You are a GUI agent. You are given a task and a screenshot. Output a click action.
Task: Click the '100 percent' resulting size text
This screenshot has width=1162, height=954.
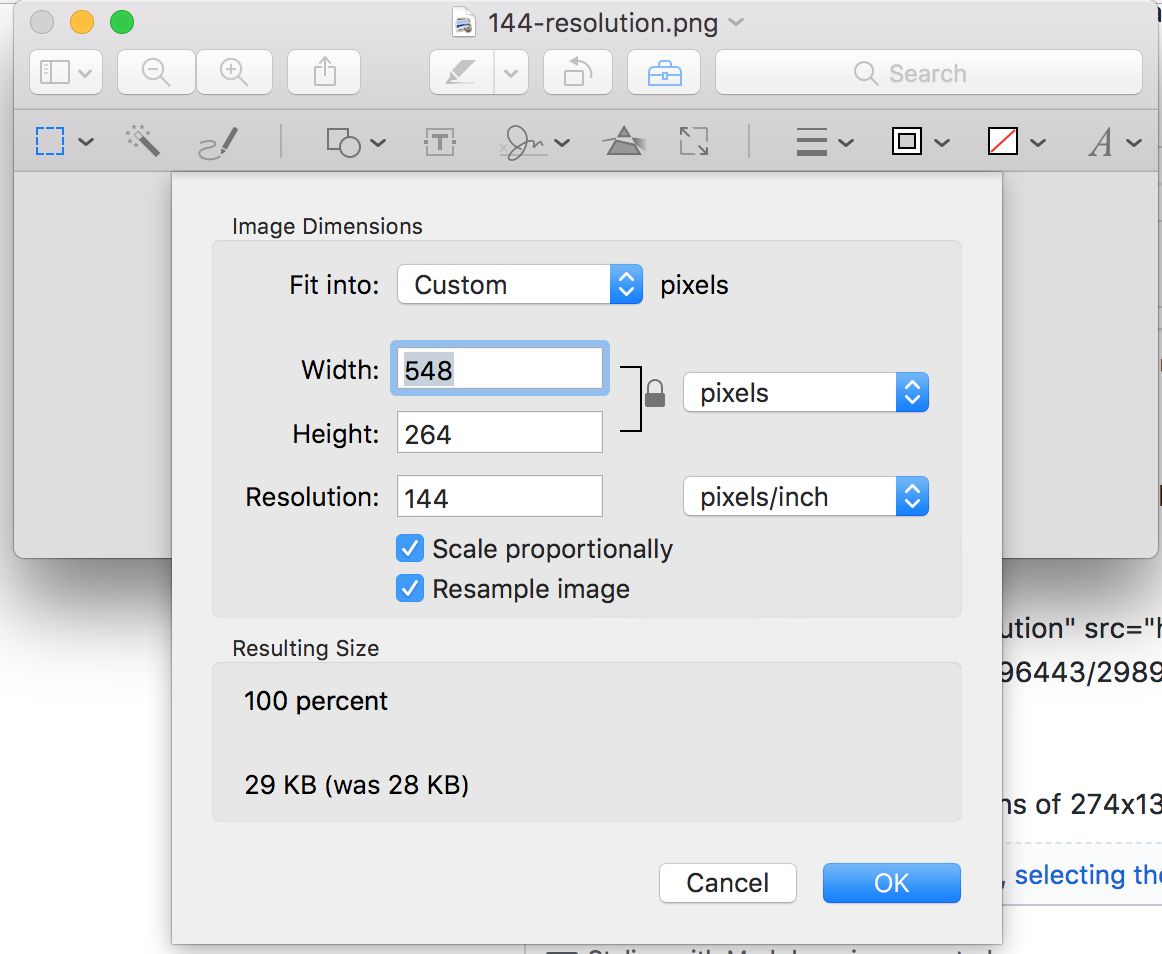316,700
